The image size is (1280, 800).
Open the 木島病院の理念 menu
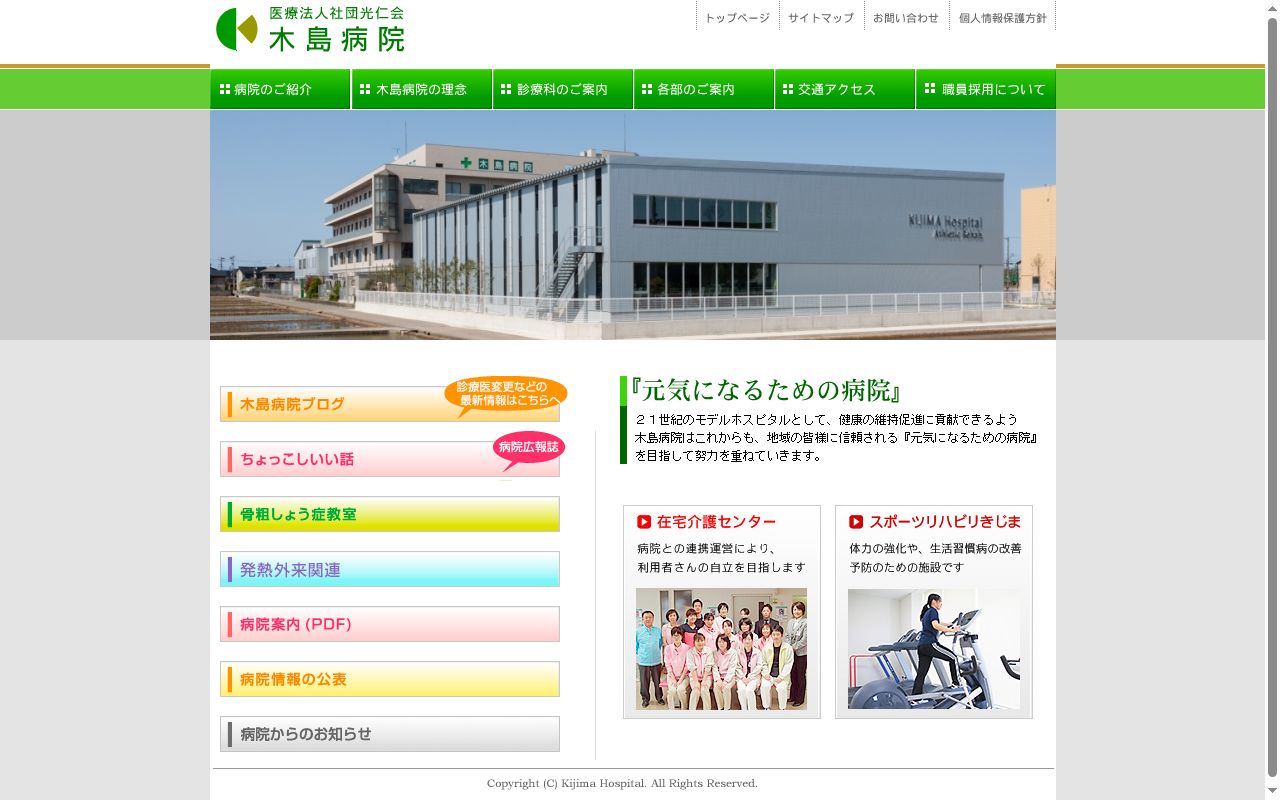click(x=422, y=89)
